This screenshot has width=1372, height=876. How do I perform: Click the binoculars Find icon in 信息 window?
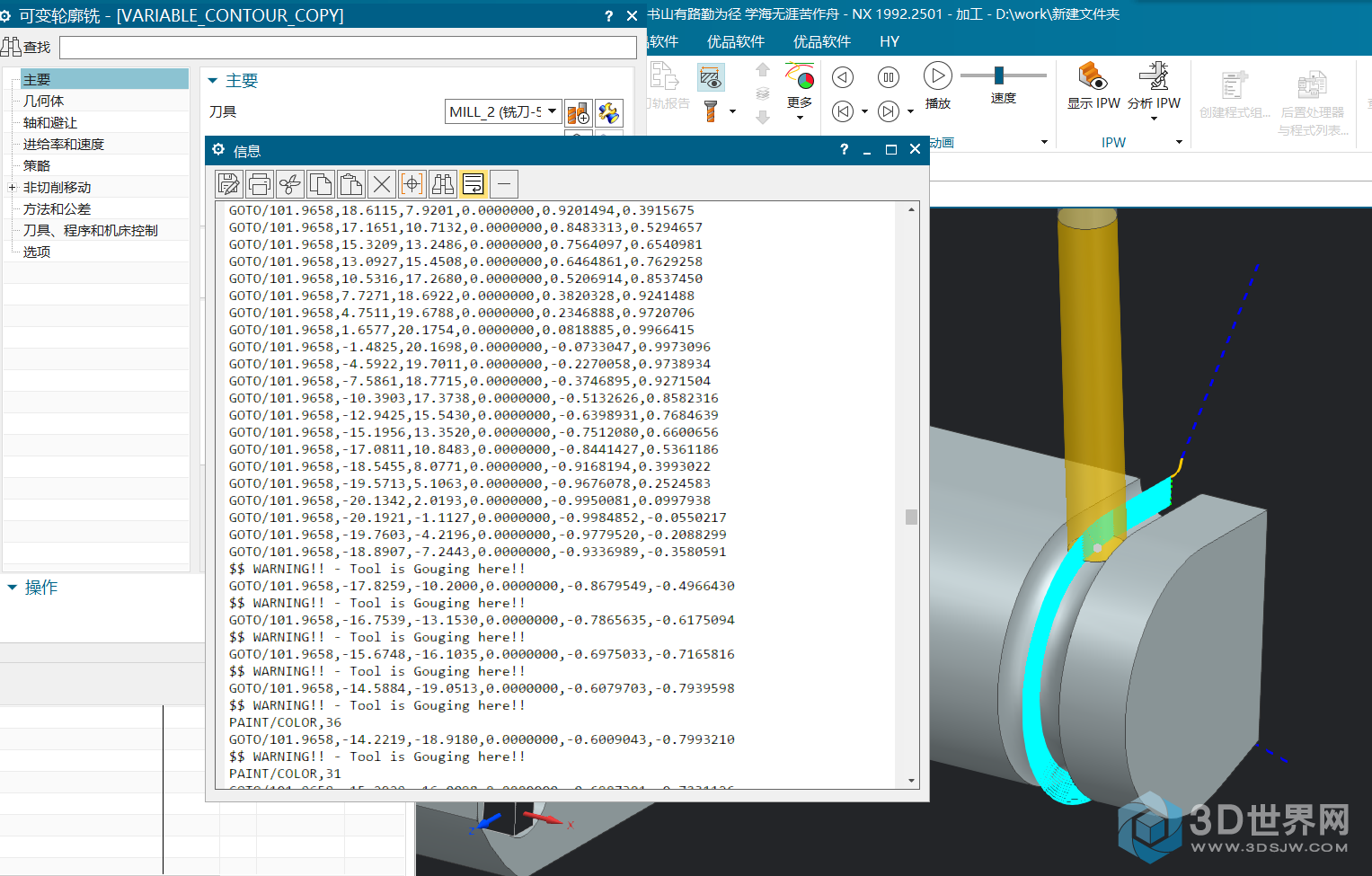pos(443,184)
